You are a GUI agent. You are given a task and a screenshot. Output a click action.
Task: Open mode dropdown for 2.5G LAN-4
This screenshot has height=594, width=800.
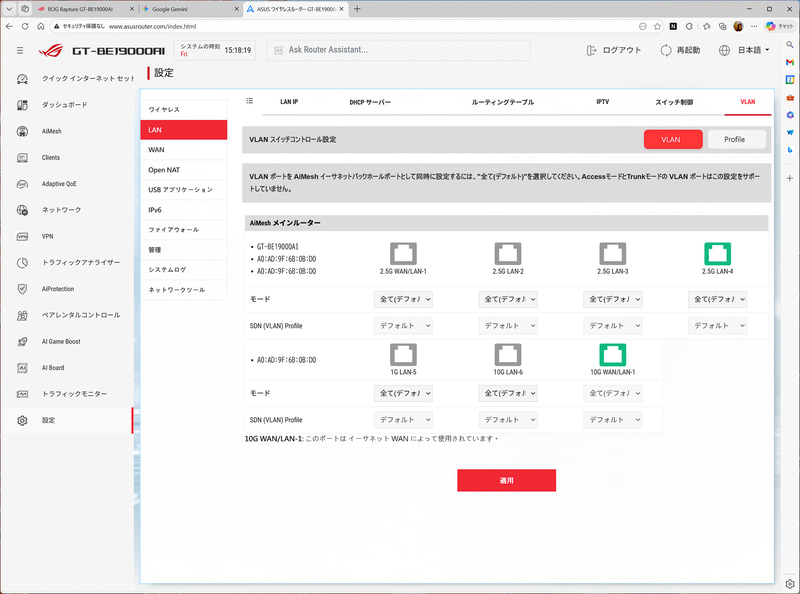(x=717, y=300)
